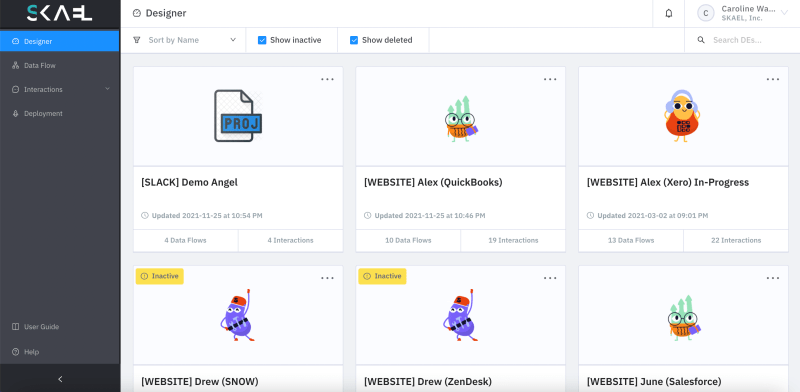Uncheck the Show deleted checkbox

pos(354,40)
